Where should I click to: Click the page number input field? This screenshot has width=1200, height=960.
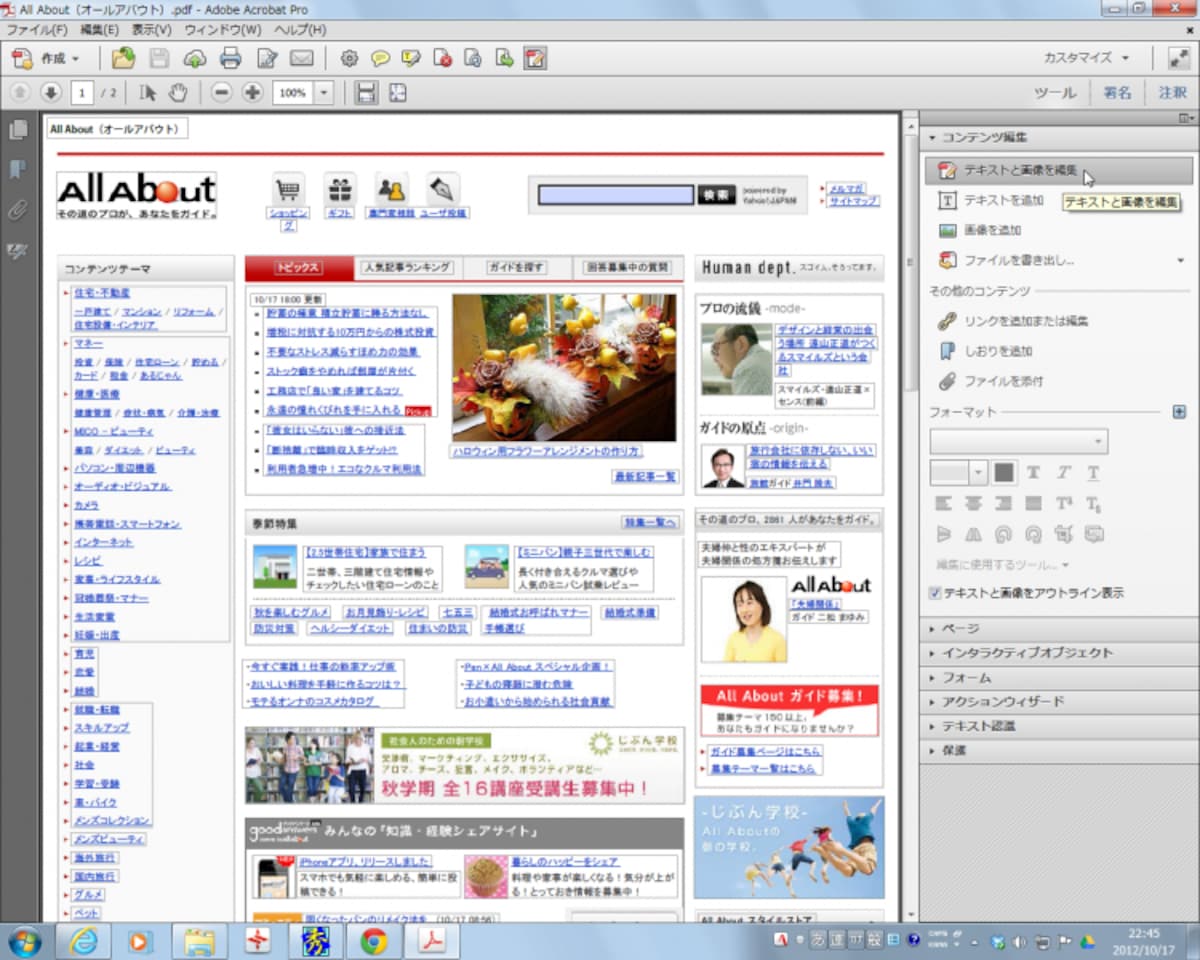click(x=81, y=92)
